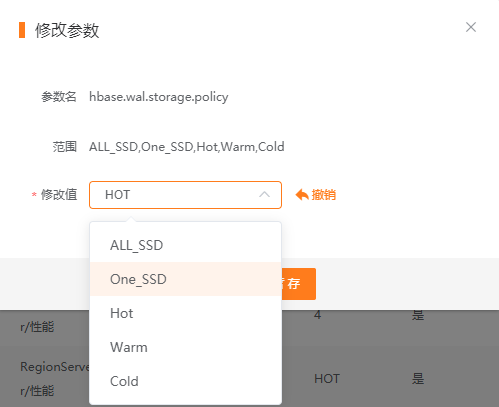Collapse the dropdown using the chevron arrow

(264, 195)
